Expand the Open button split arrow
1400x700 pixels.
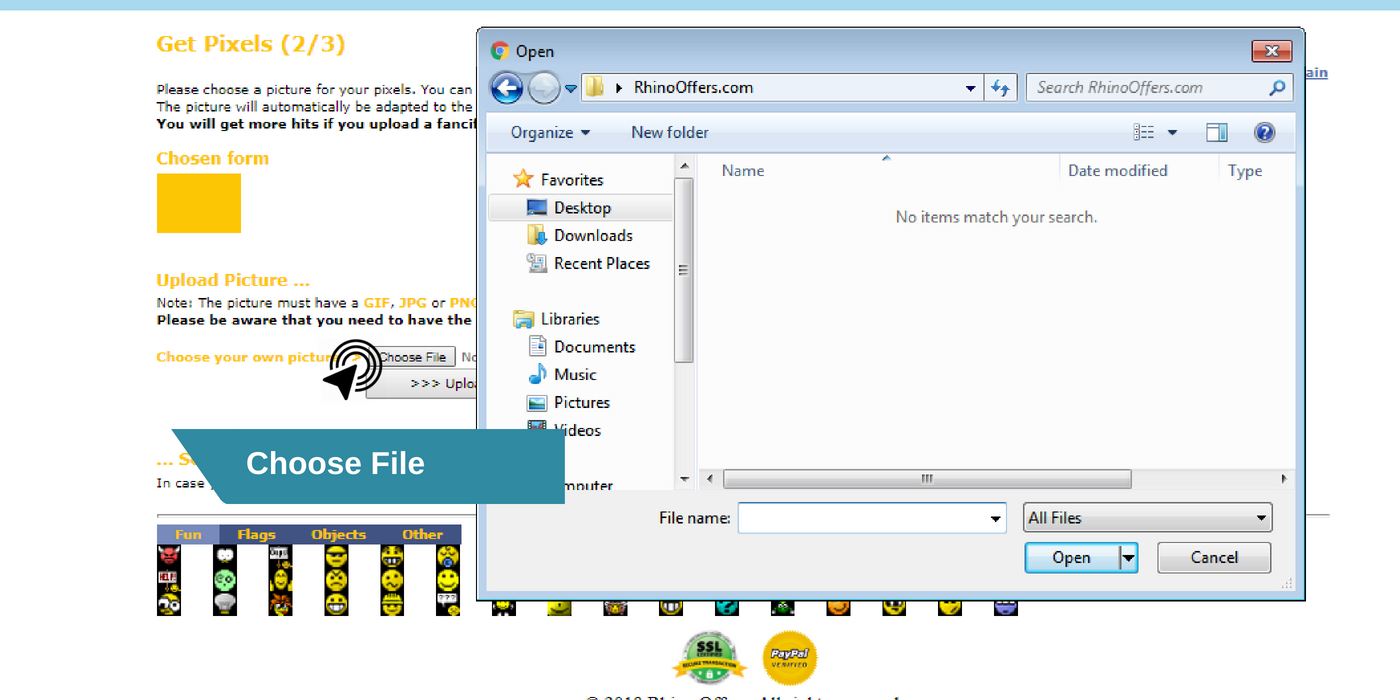point(1128,558)
